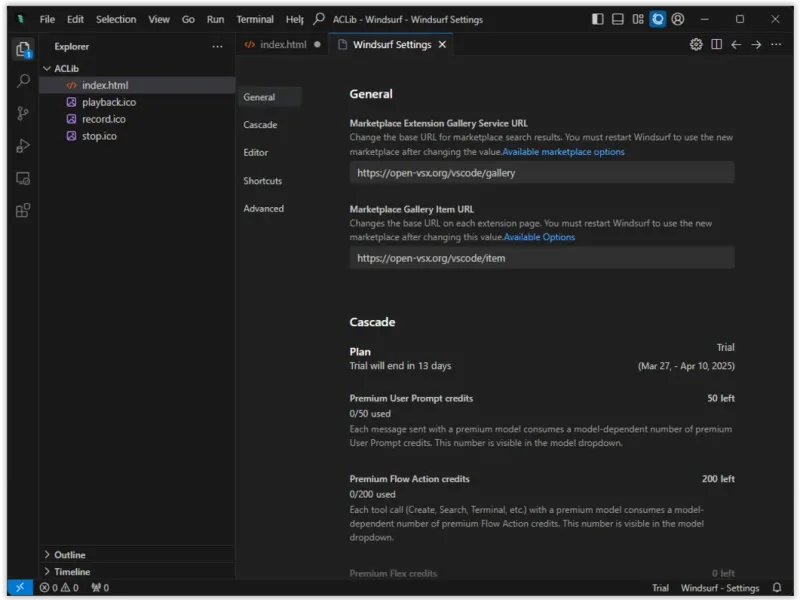Open the Explorer panel ellipsis menu
The image size is (800, 600).
tap(217, 46)
